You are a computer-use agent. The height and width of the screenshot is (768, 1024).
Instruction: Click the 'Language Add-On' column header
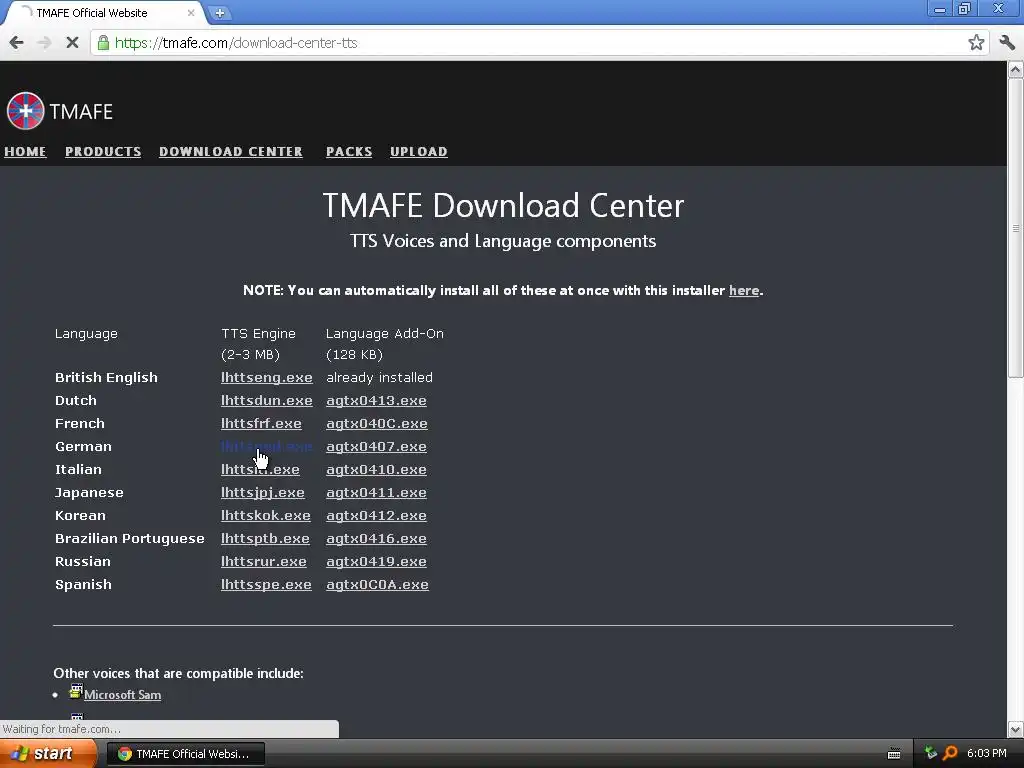385,333
